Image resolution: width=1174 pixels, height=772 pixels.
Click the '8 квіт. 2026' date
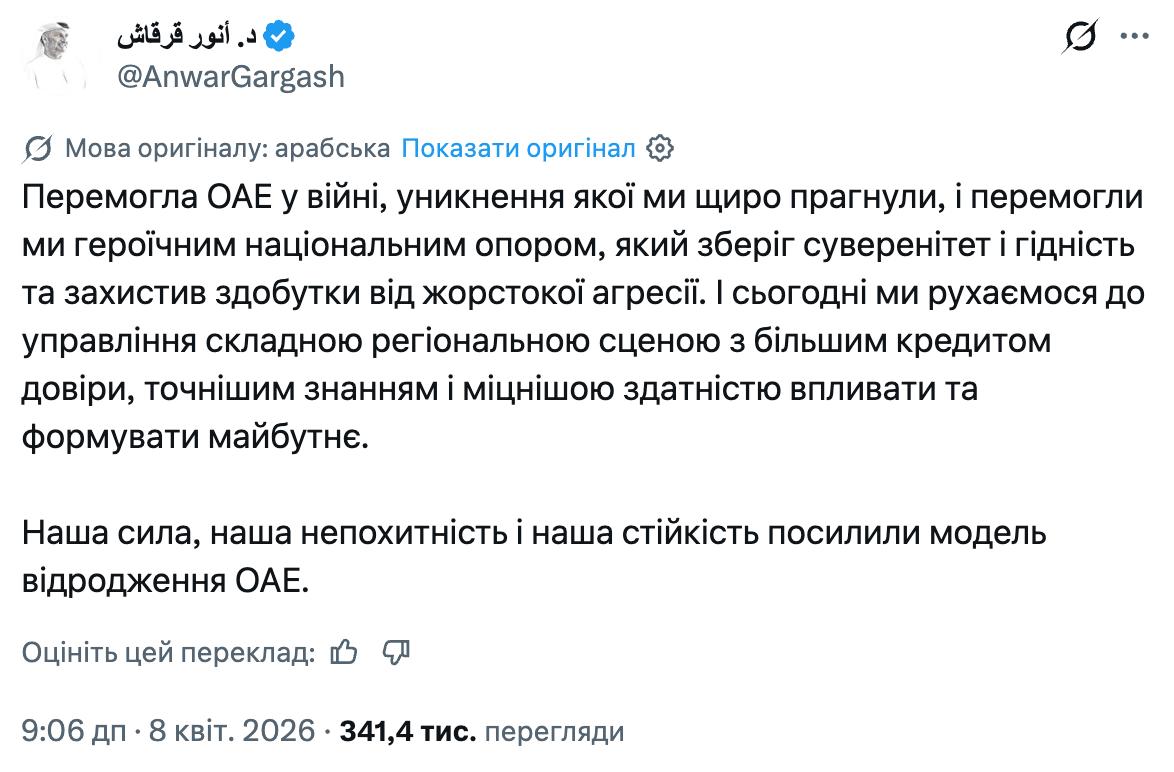coord(231,731)
